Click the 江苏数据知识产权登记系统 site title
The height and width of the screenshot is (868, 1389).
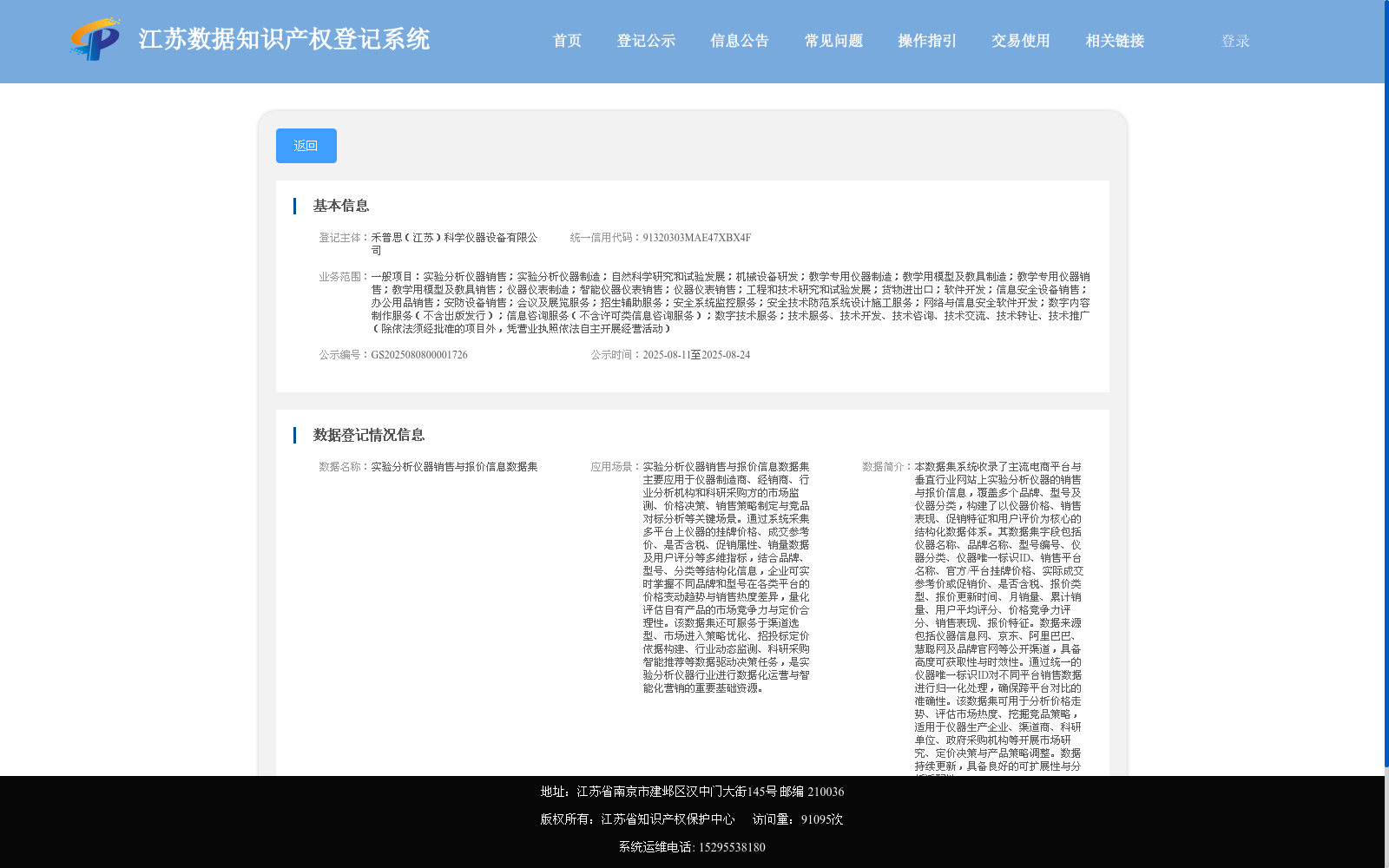click(x=284, y=39)
